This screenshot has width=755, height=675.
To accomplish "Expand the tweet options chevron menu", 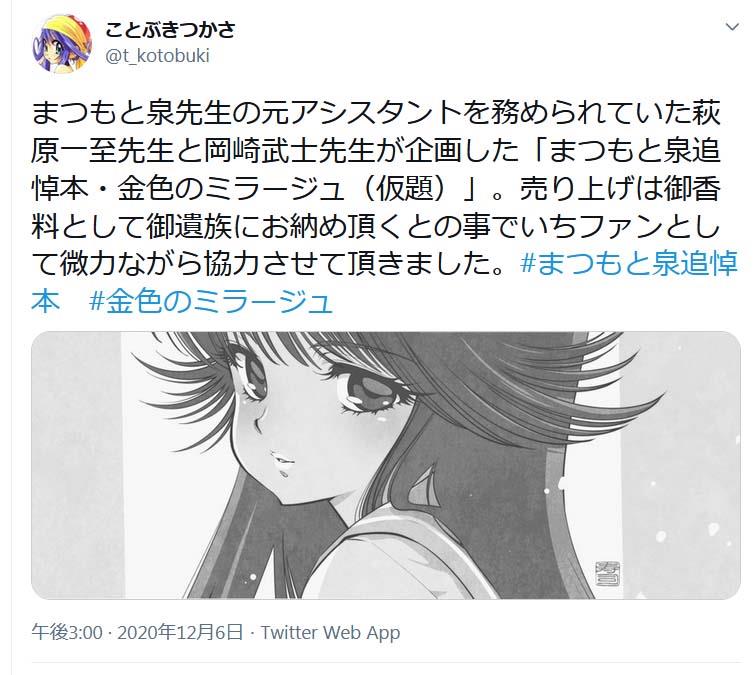I will click(x=732, y=27).
